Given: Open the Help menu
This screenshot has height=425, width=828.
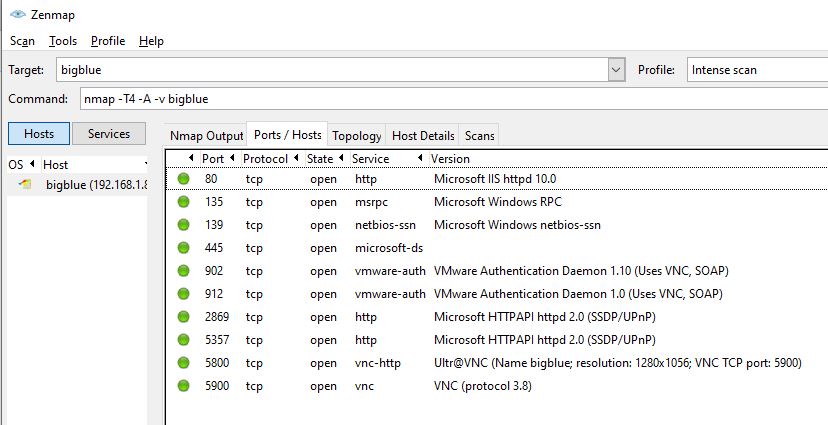Looking at the screenshot, I should coord(151,41).
